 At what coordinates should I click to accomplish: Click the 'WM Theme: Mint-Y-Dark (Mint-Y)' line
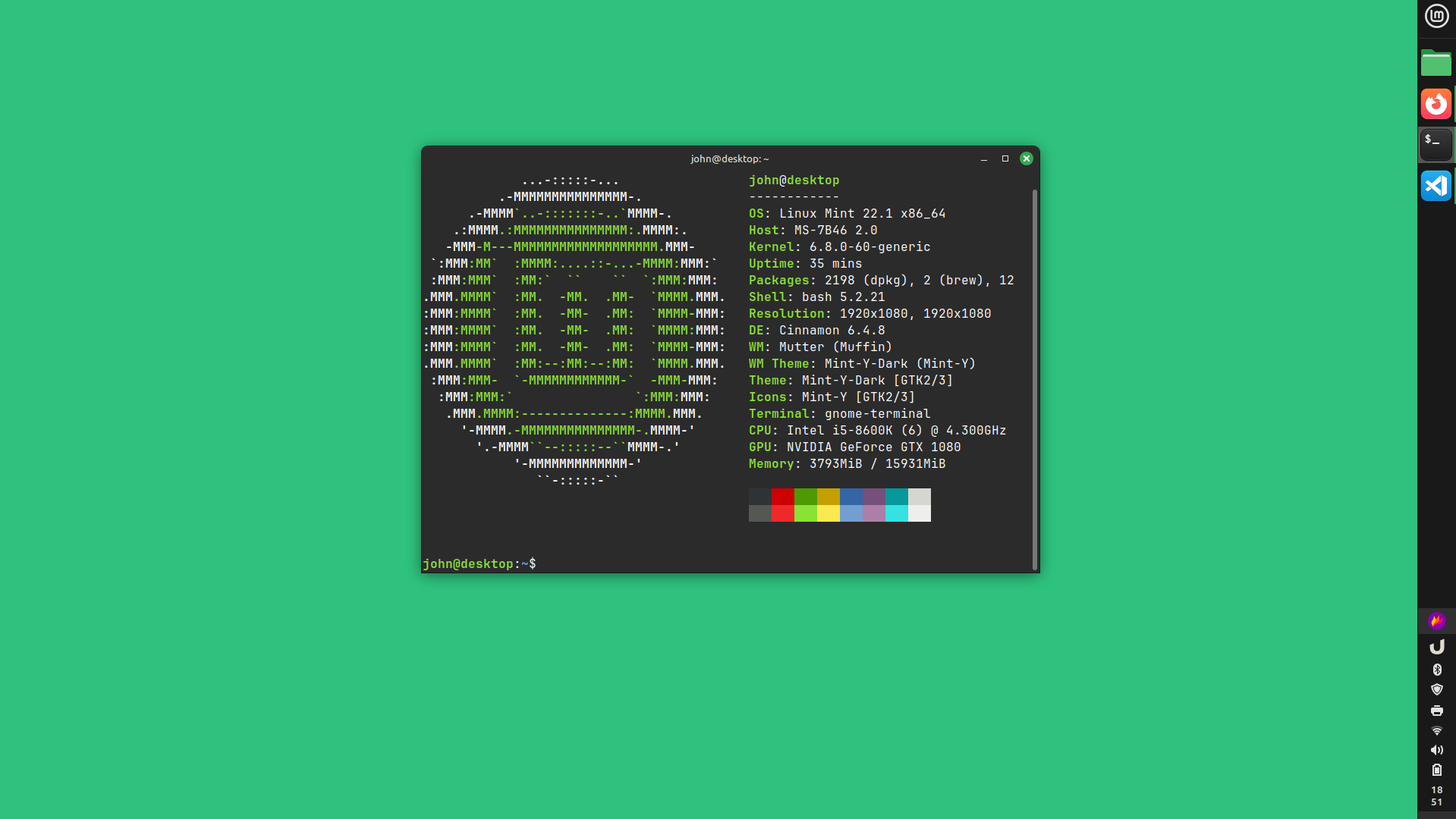[x=863, y=363]
